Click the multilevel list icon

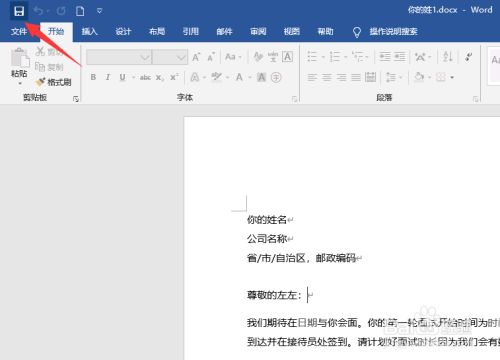click(x=358, y=57)
